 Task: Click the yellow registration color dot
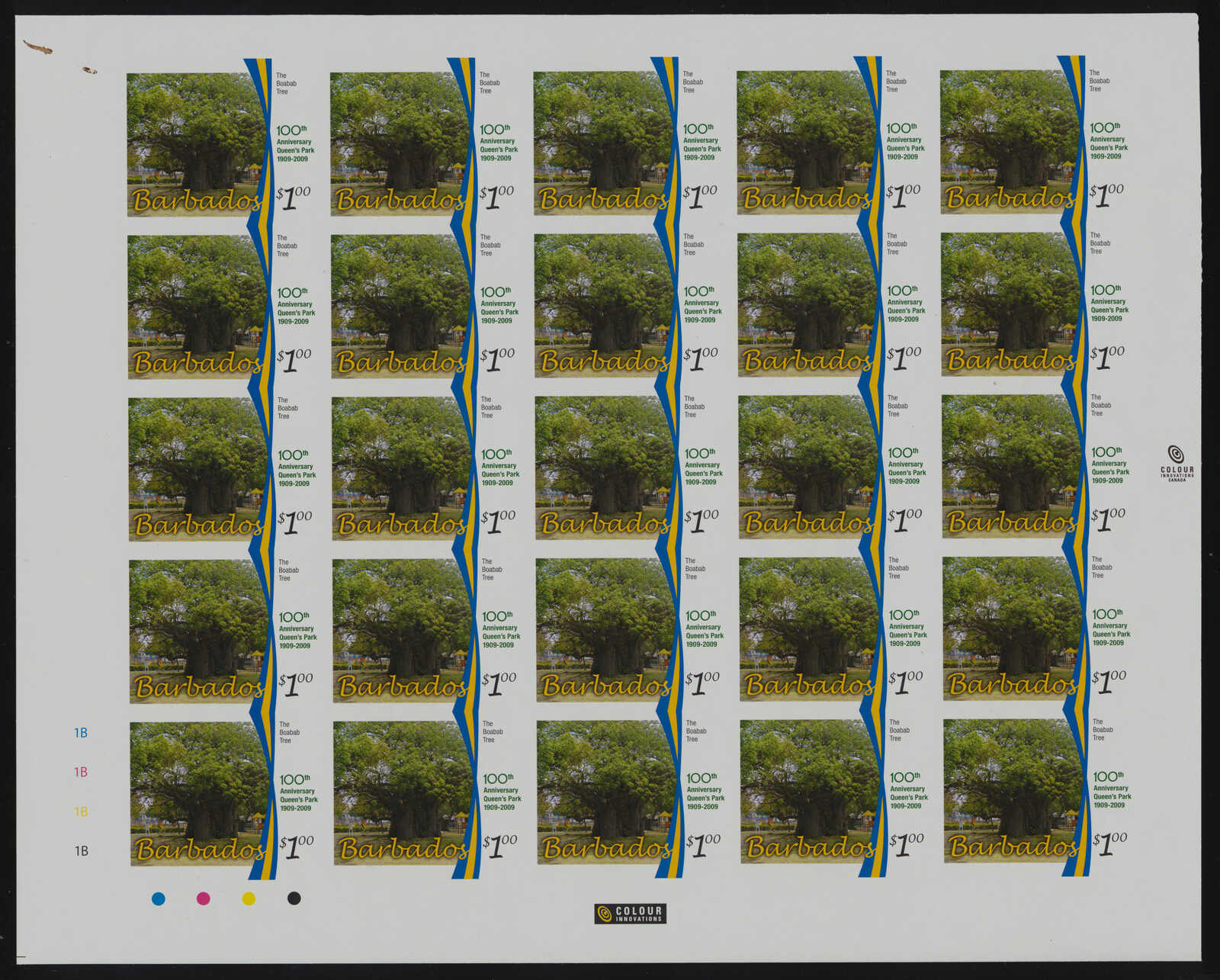pos(249,898)
